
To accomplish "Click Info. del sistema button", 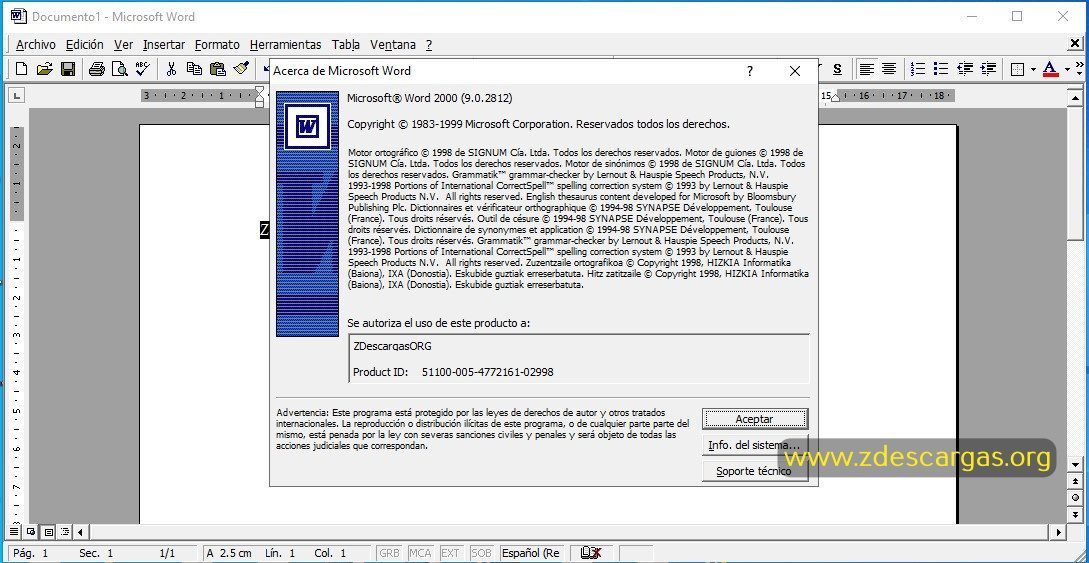I will [754, 445].
